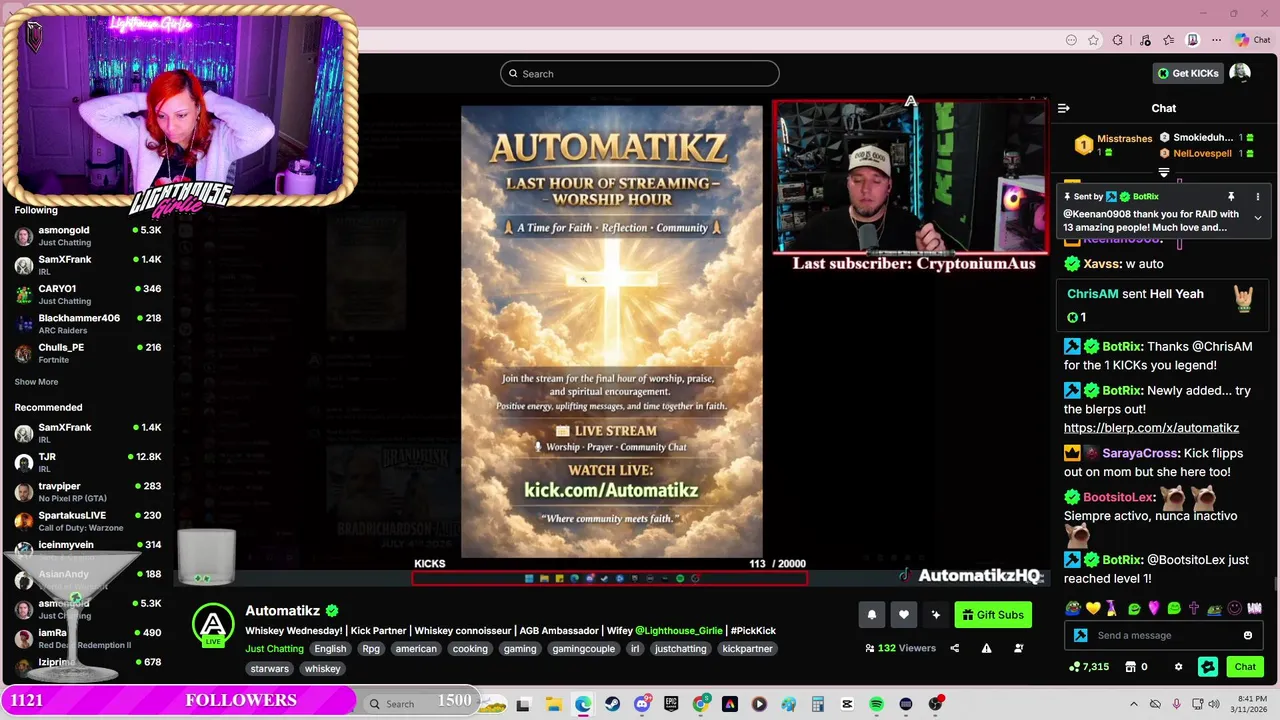Open Blackhammer406 channel in sidebar
This screenshot has height=720, width=1280.
88,323
